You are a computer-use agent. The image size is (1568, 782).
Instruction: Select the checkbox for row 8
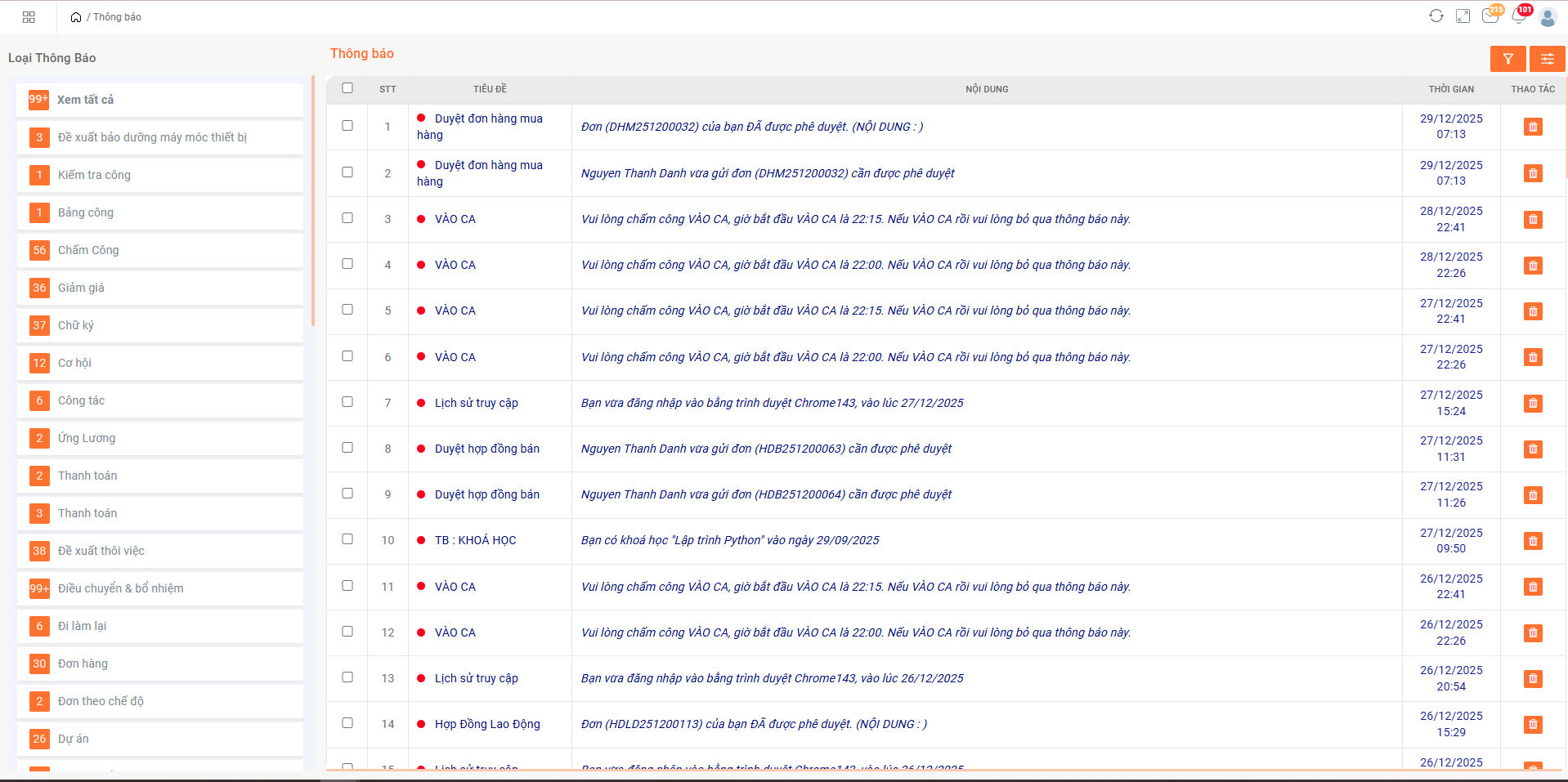click(347, 448)
